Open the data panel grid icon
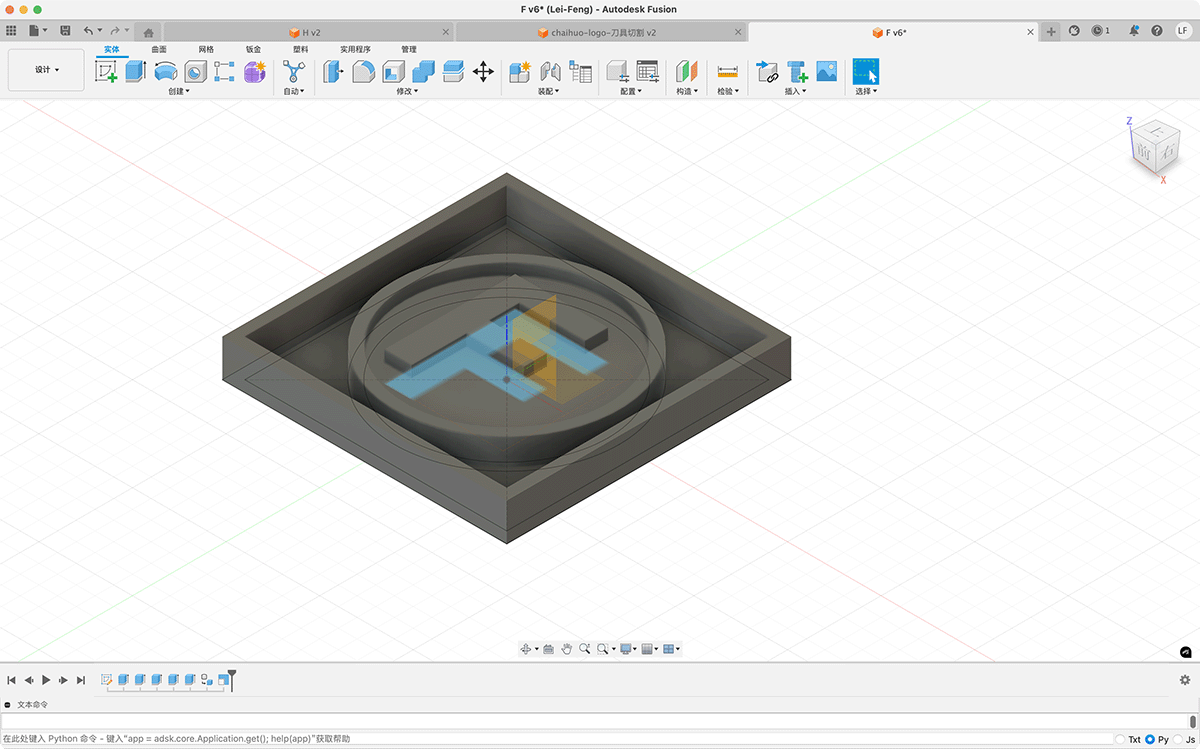The height and width of the screenshot is (749, 1200). [12, 31]
